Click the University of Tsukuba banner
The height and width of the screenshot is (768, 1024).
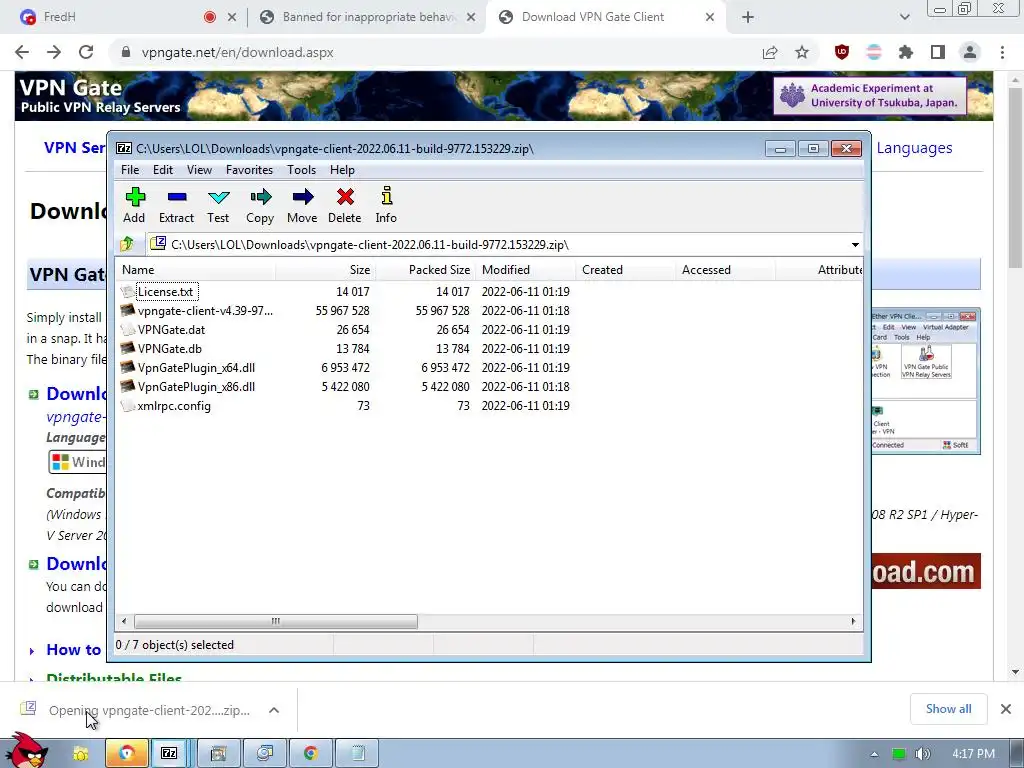870,96
